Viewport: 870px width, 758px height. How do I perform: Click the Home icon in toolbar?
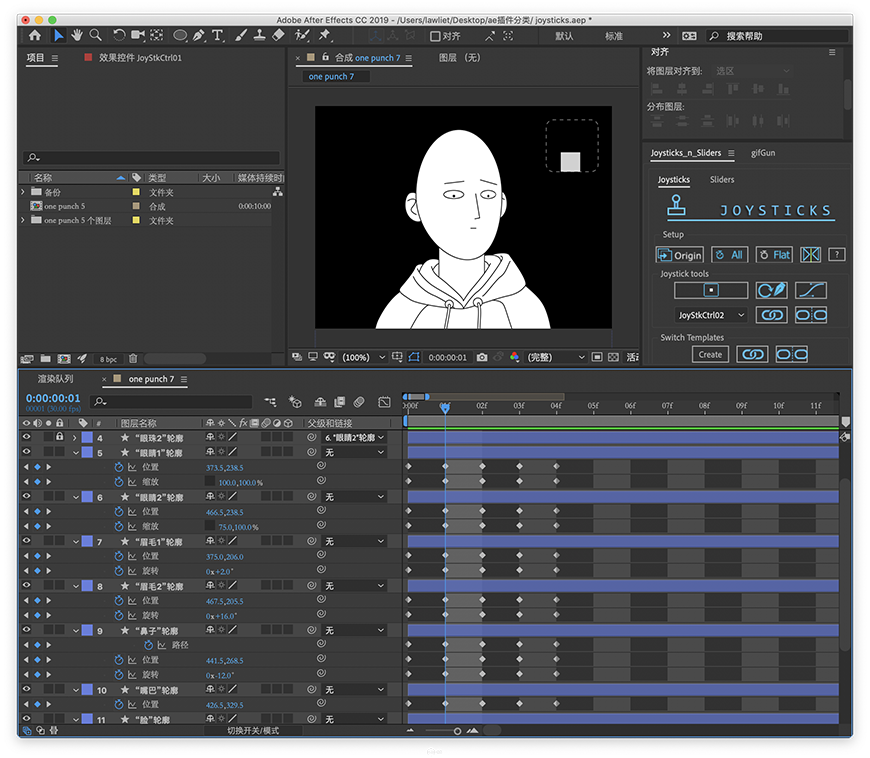coord(35,36)
